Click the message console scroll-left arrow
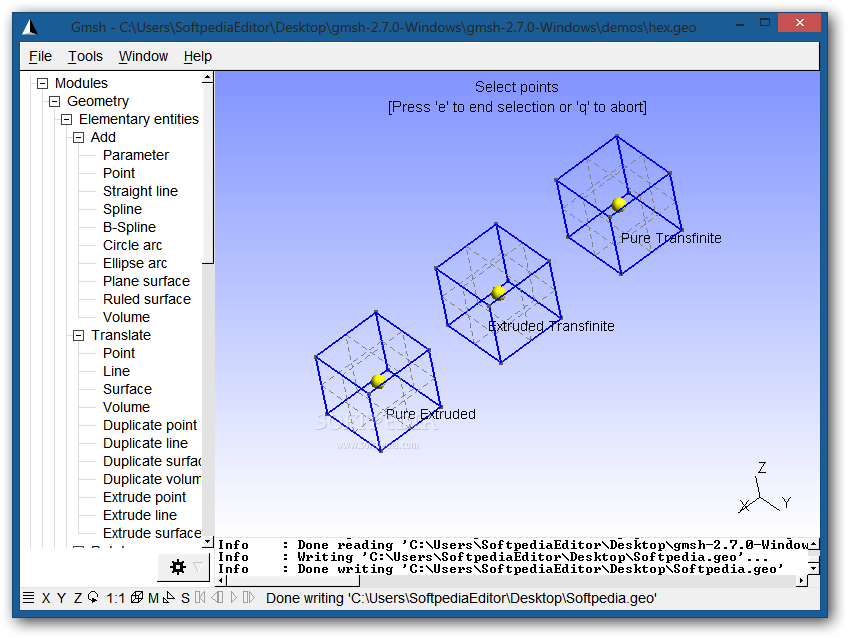This screenshot has width=848, height=638. coord(221,581)
